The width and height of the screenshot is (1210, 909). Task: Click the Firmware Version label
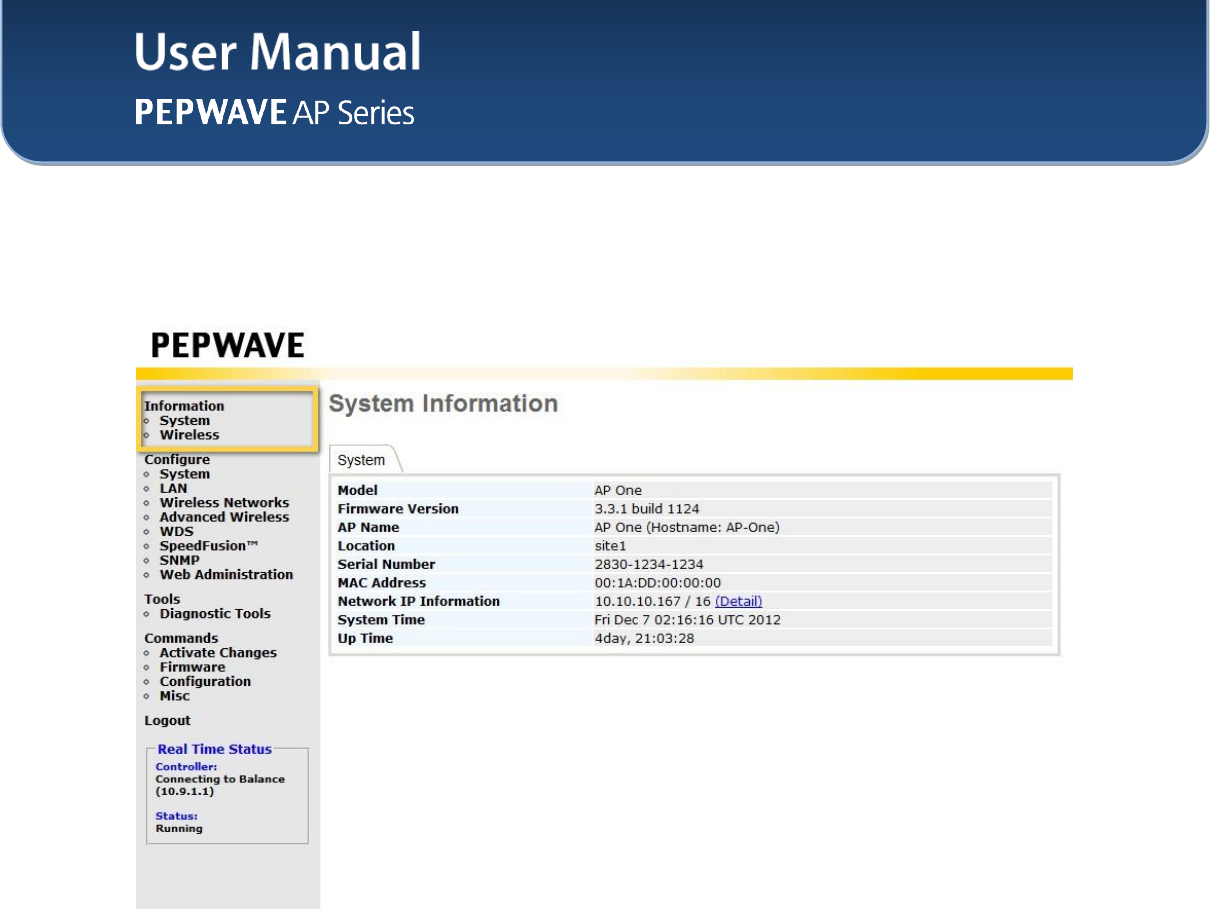tap(398, 509)
